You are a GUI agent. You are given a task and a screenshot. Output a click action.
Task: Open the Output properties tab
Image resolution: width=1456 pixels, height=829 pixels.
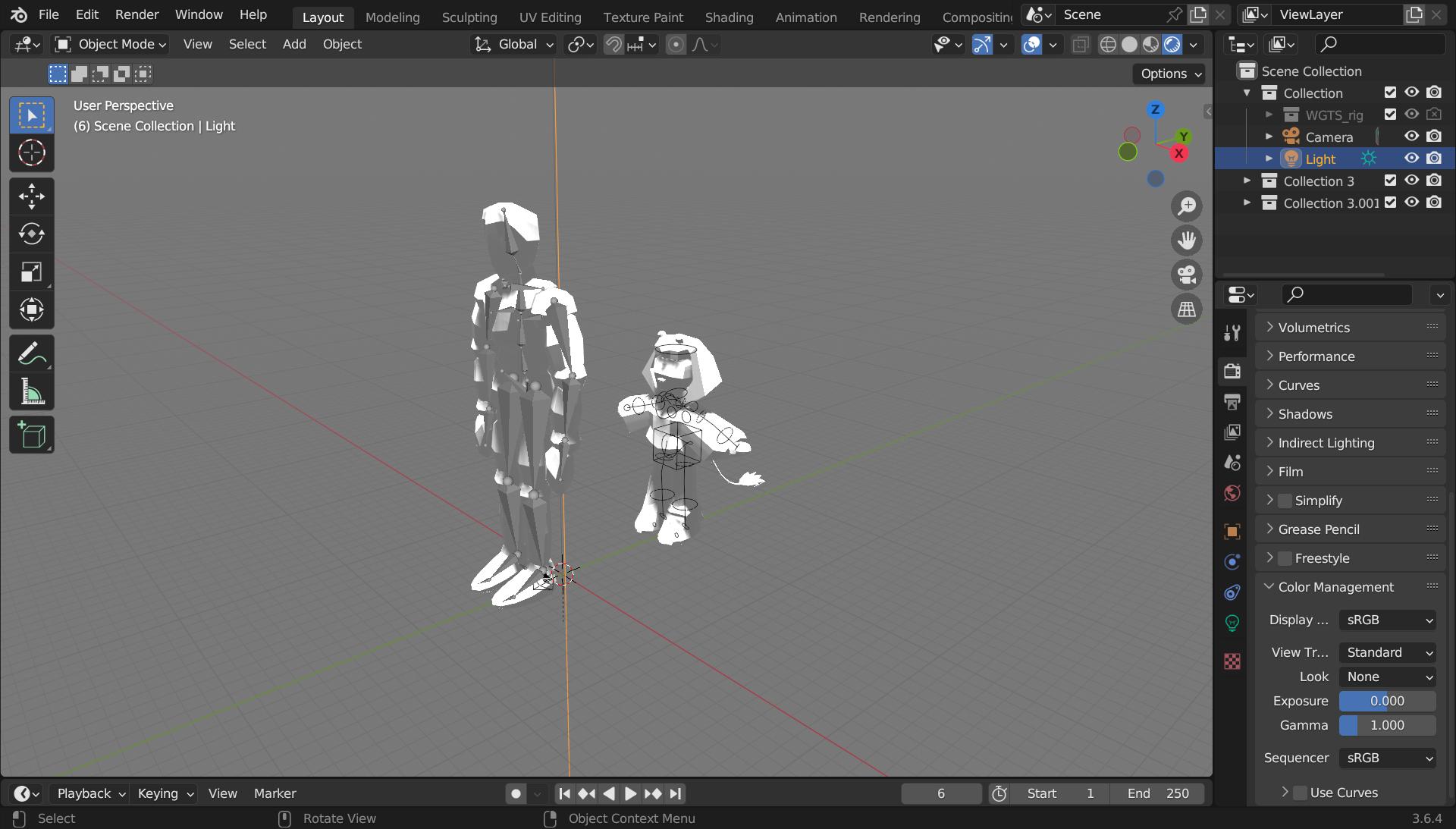point(1232,401)
